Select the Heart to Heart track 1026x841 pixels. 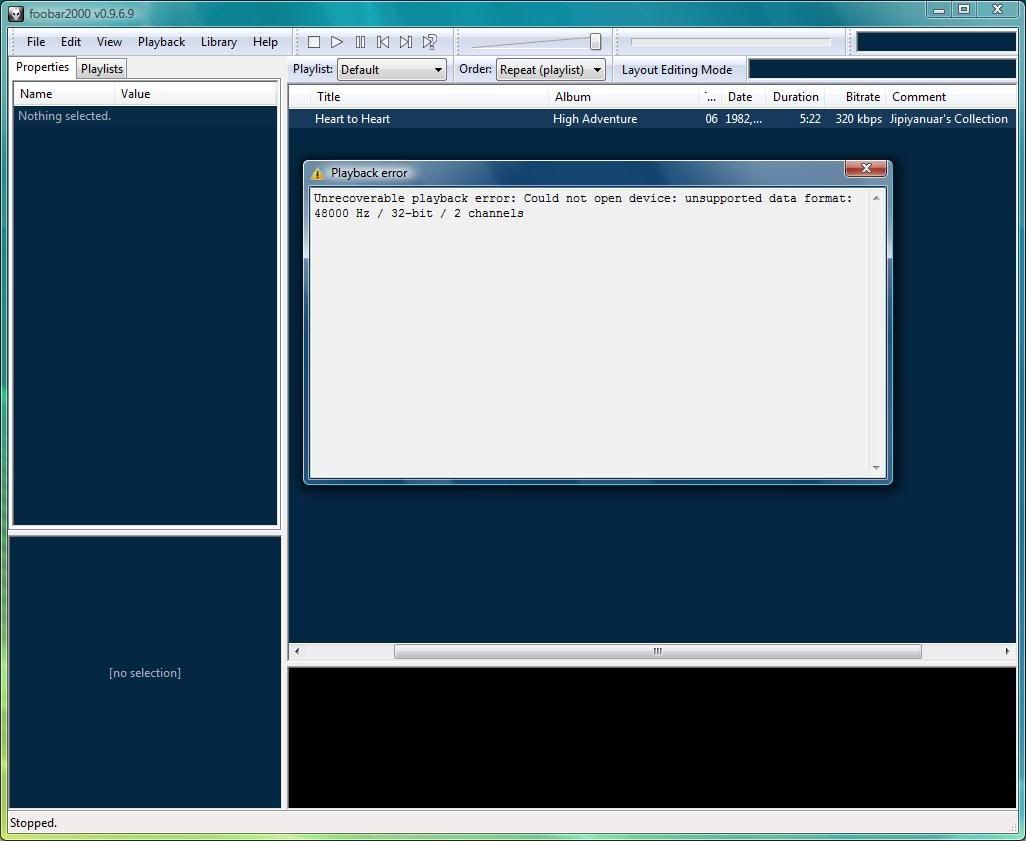(x=352, y=119)
